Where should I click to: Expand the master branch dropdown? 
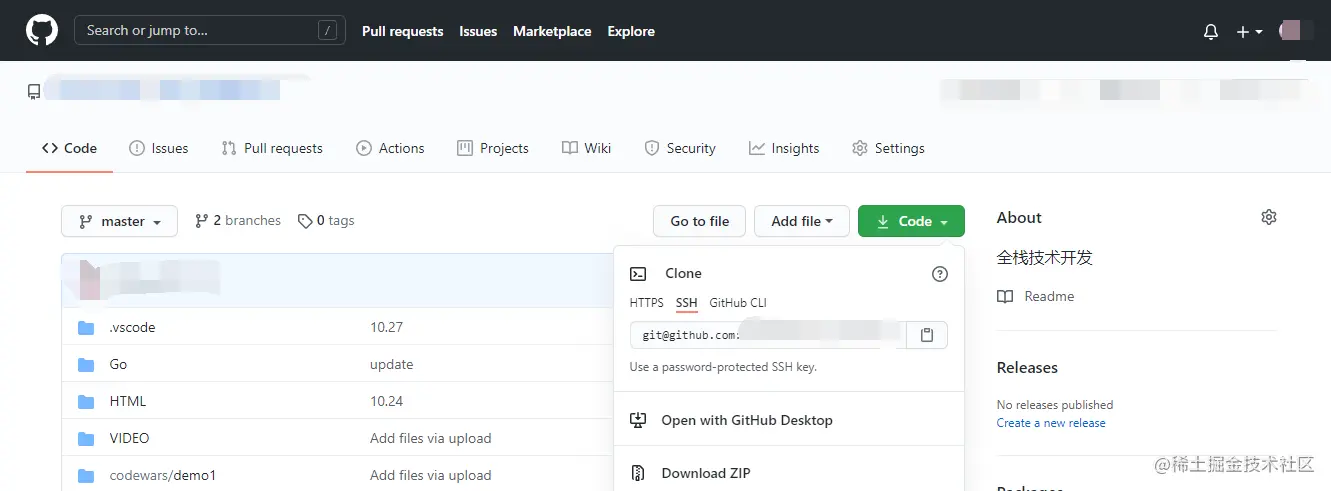(x=119, y=221)
